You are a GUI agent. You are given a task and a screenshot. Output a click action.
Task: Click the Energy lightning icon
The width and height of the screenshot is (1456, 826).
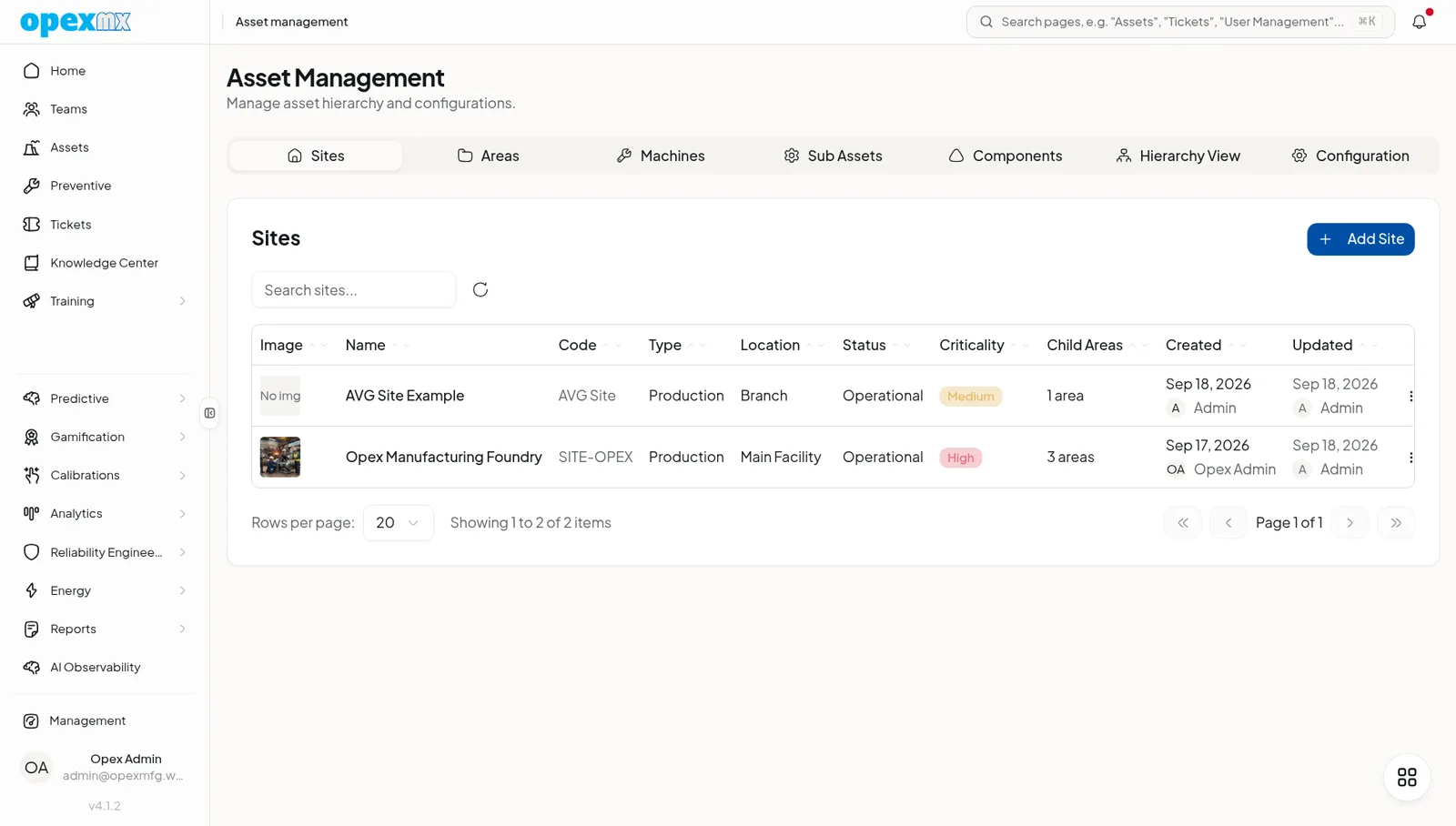pos(32,590)
